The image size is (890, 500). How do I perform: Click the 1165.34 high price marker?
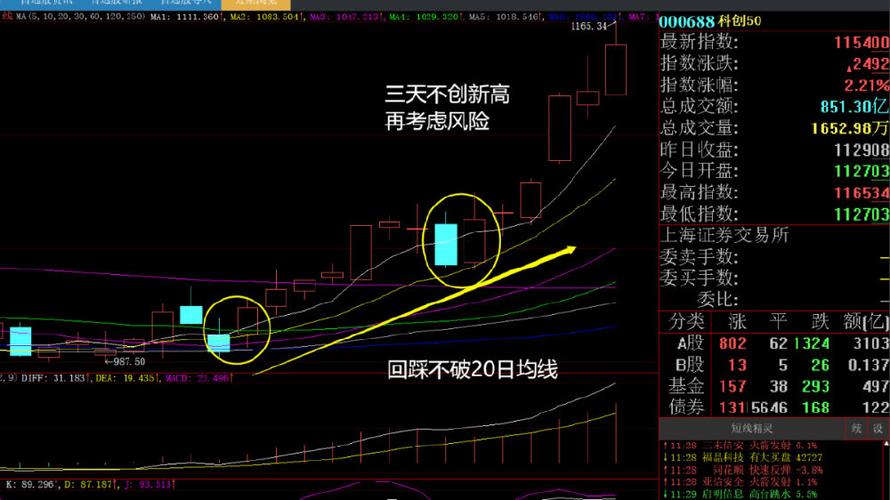point(589,27)
